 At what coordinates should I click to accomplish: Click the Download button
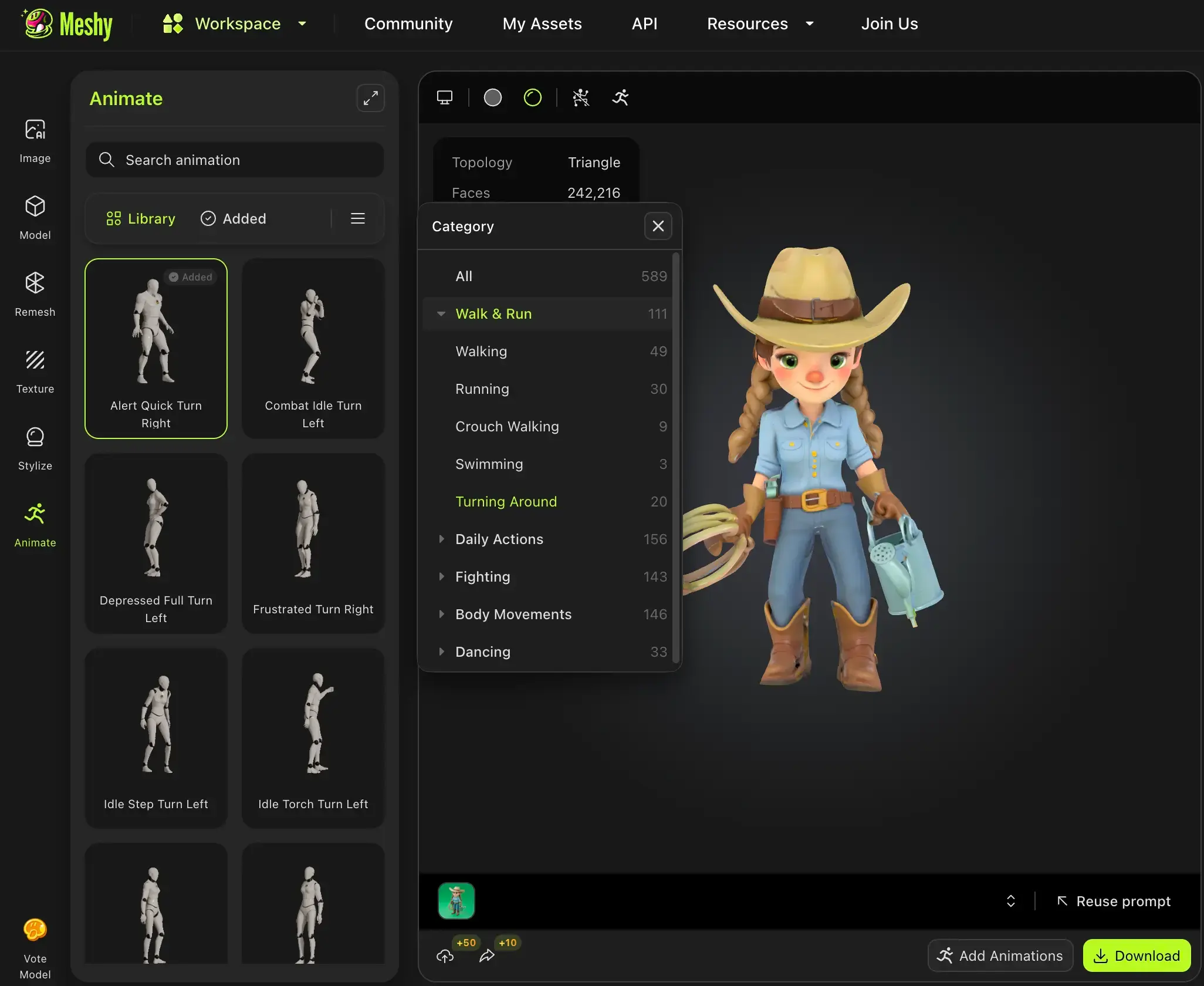tap(1136, 955)
